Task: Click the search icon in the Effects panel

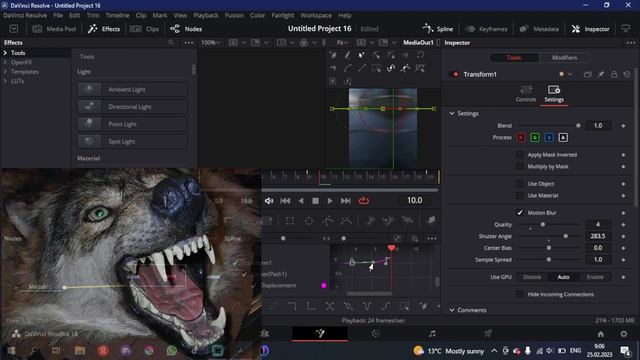Action: click(x=171, y=42)
